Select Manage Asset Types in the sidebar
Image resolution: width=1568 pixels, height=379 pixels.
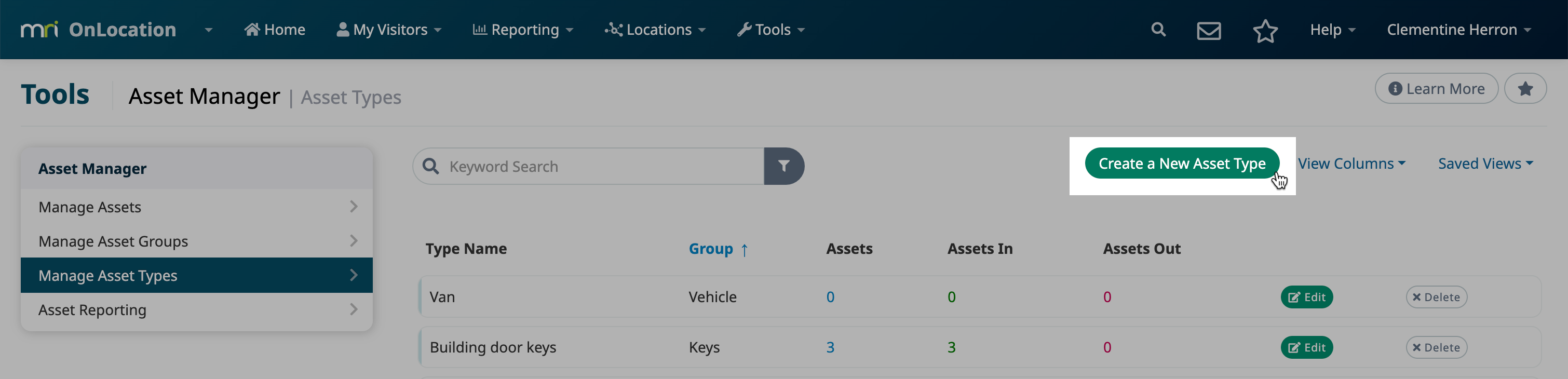coord(197,275)
